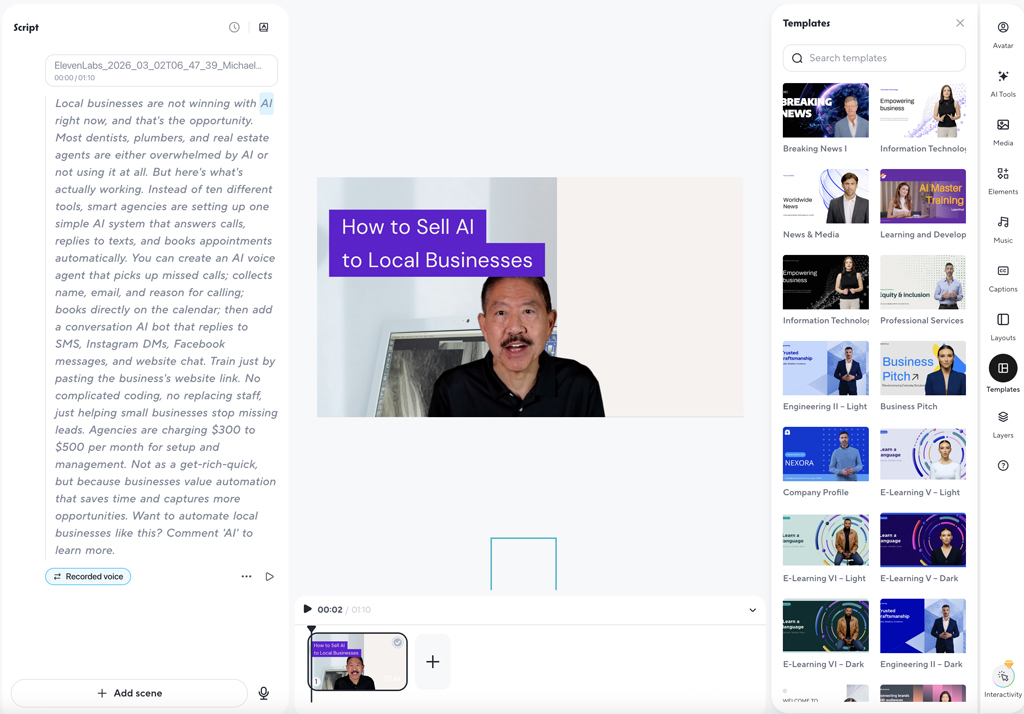
Task: Open the Media panel
Action: (x=1002, y=130)
